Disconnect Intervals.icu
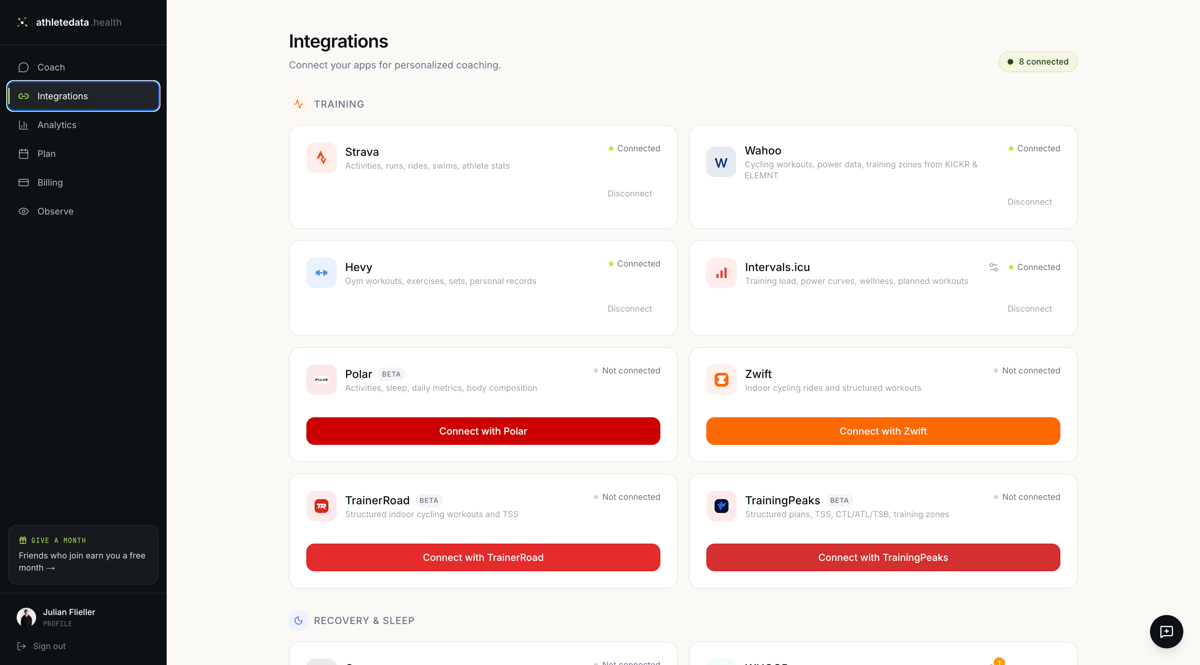 1030,309
